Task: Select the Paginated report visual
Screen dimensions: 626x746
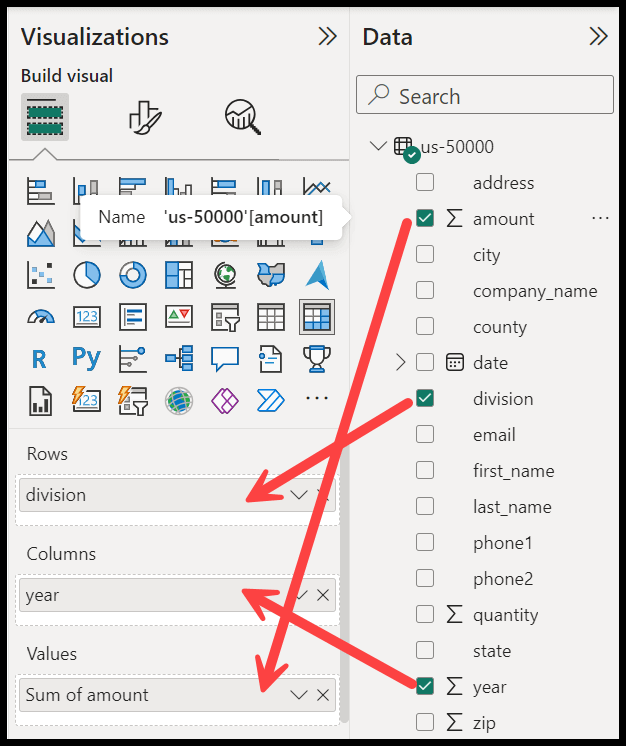Action: (x=40, y=401)
